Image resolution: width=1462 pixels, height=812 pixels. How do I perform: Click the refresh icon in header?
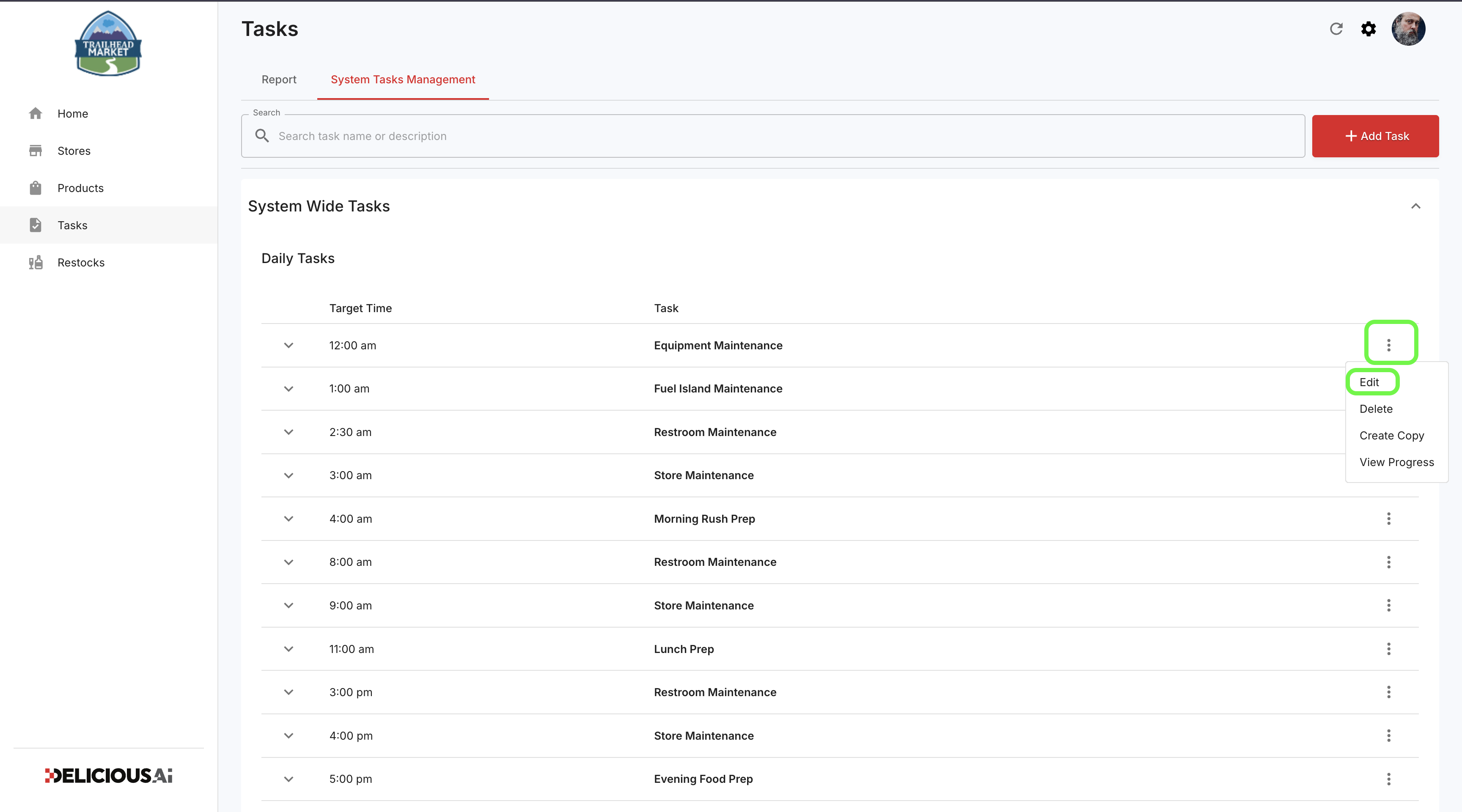point(1336,29)
